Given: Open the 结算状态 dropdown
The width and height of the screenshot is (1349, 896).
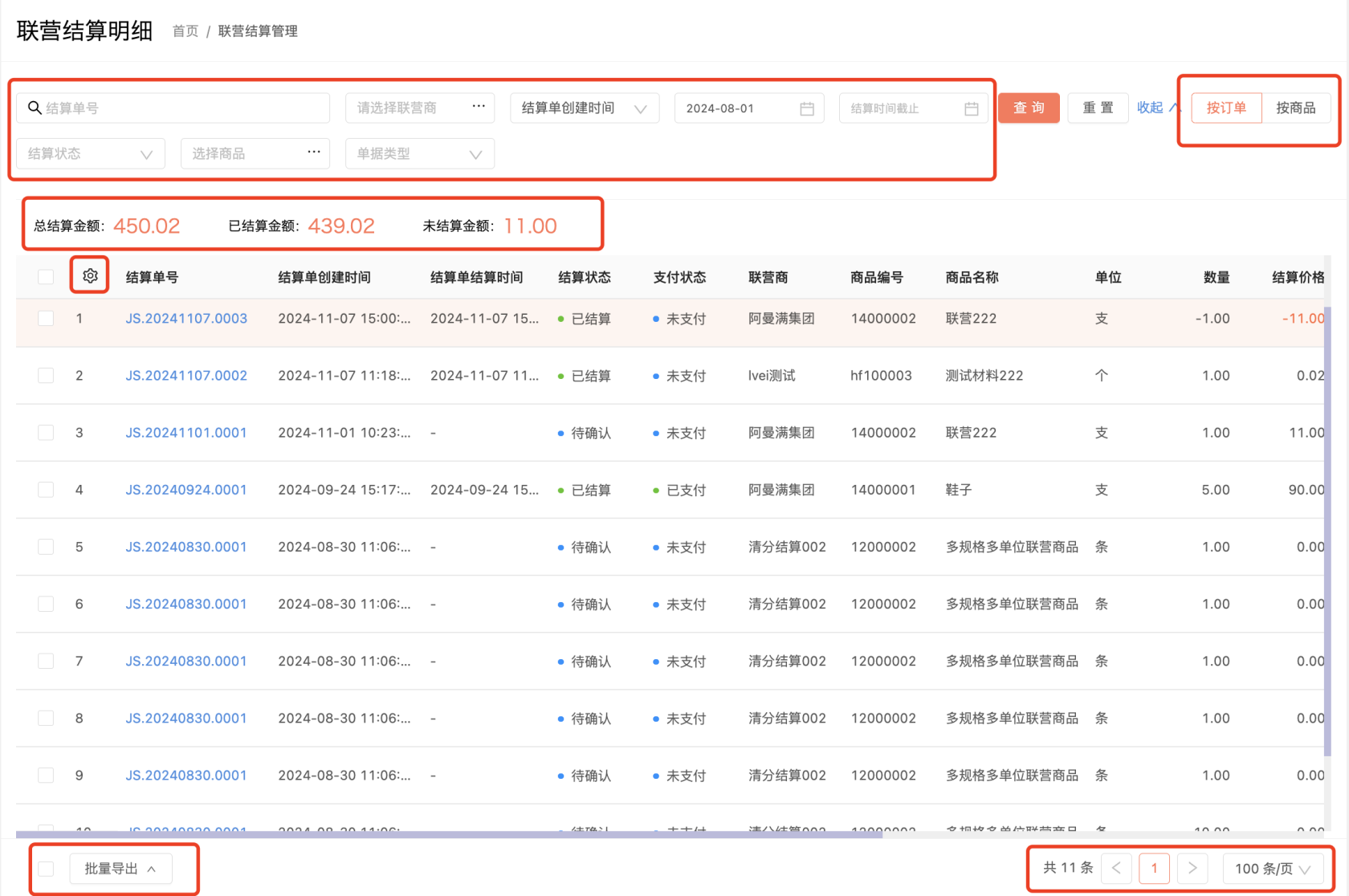Looking at the screenshot, I should click(x=91, y=153).
